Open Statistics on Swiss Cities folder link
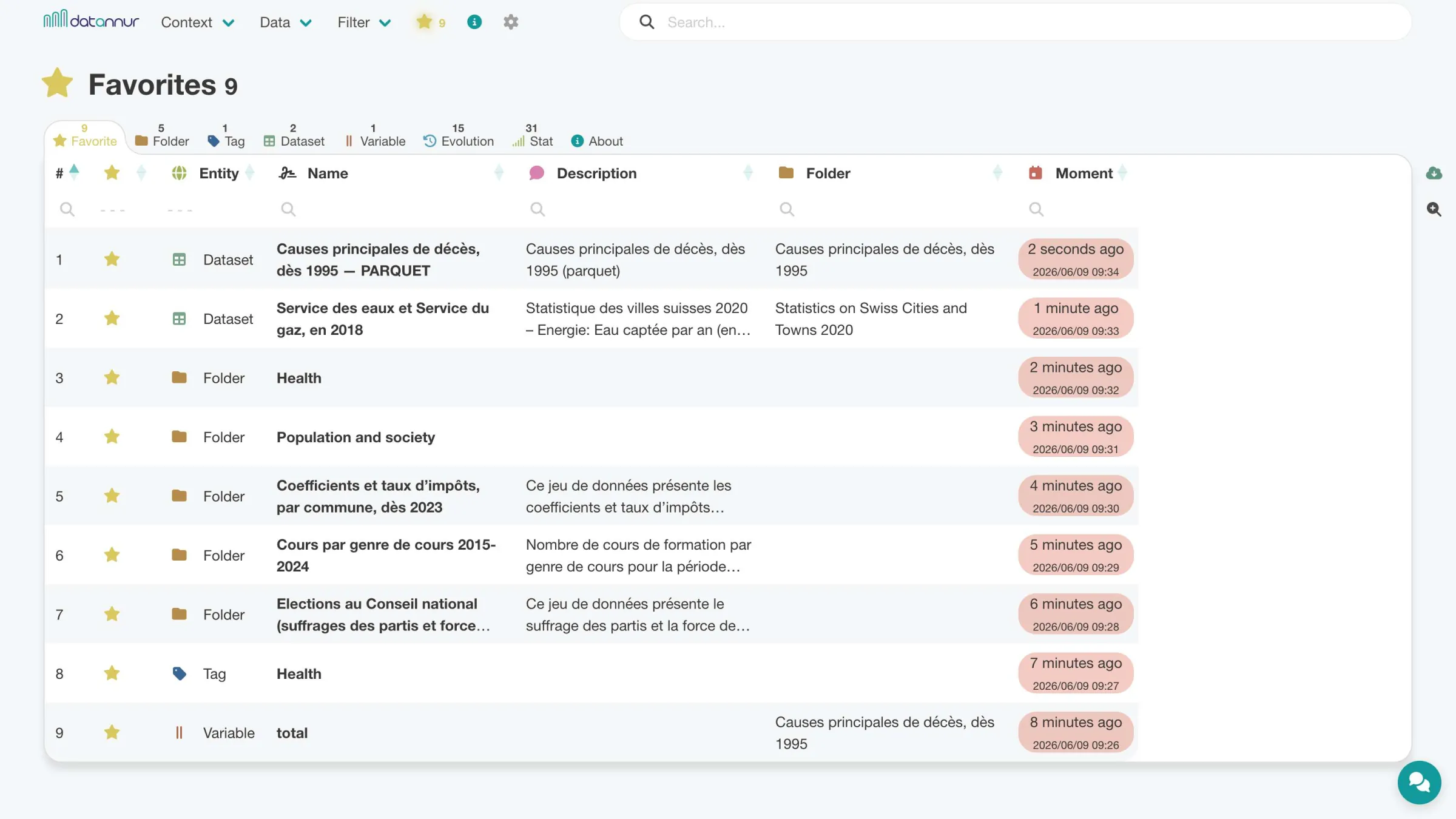1456x819 pixels. 871,319
